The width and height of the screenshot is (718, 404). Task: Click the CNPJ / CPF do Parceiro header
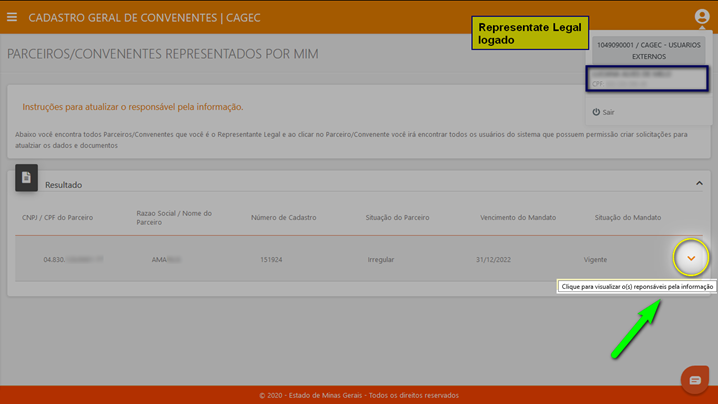[57, 217]
